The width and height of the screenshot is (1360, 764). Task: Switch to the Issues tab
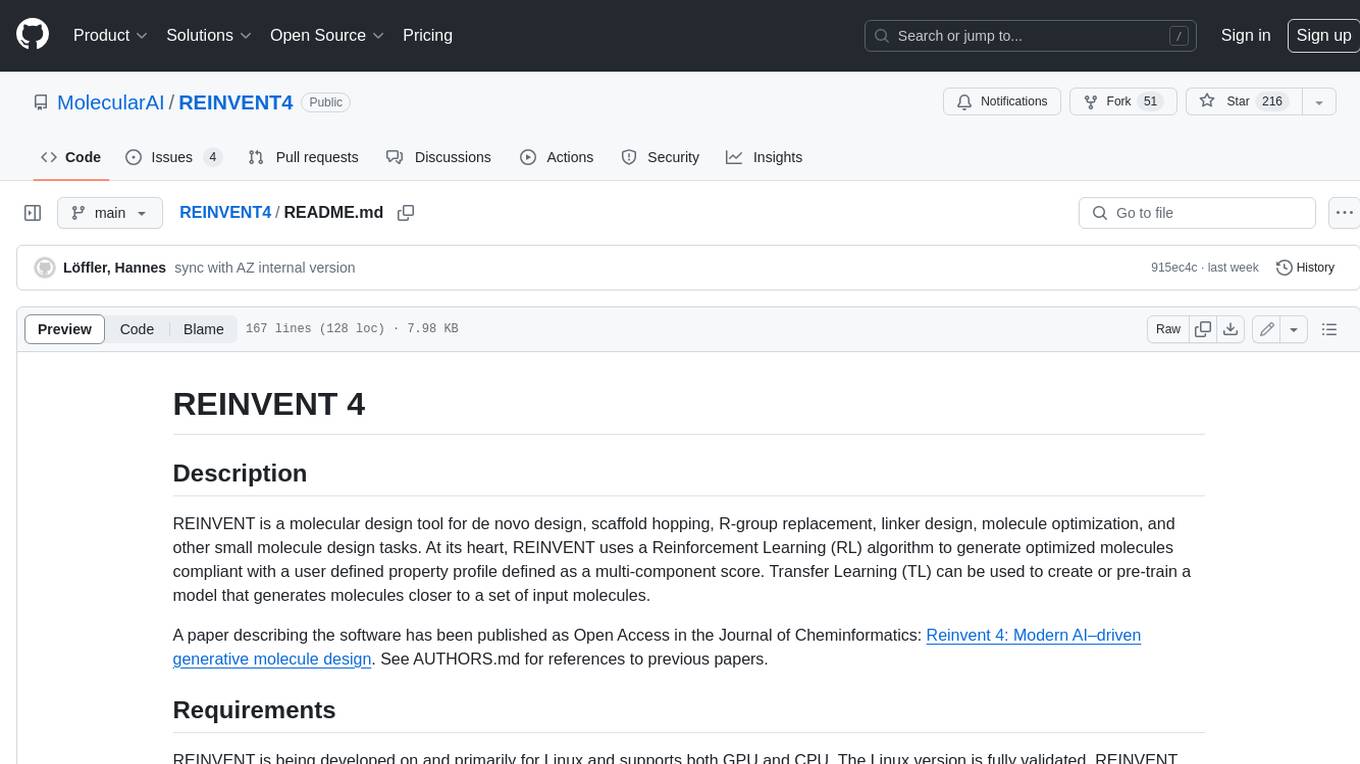point(174,157)
